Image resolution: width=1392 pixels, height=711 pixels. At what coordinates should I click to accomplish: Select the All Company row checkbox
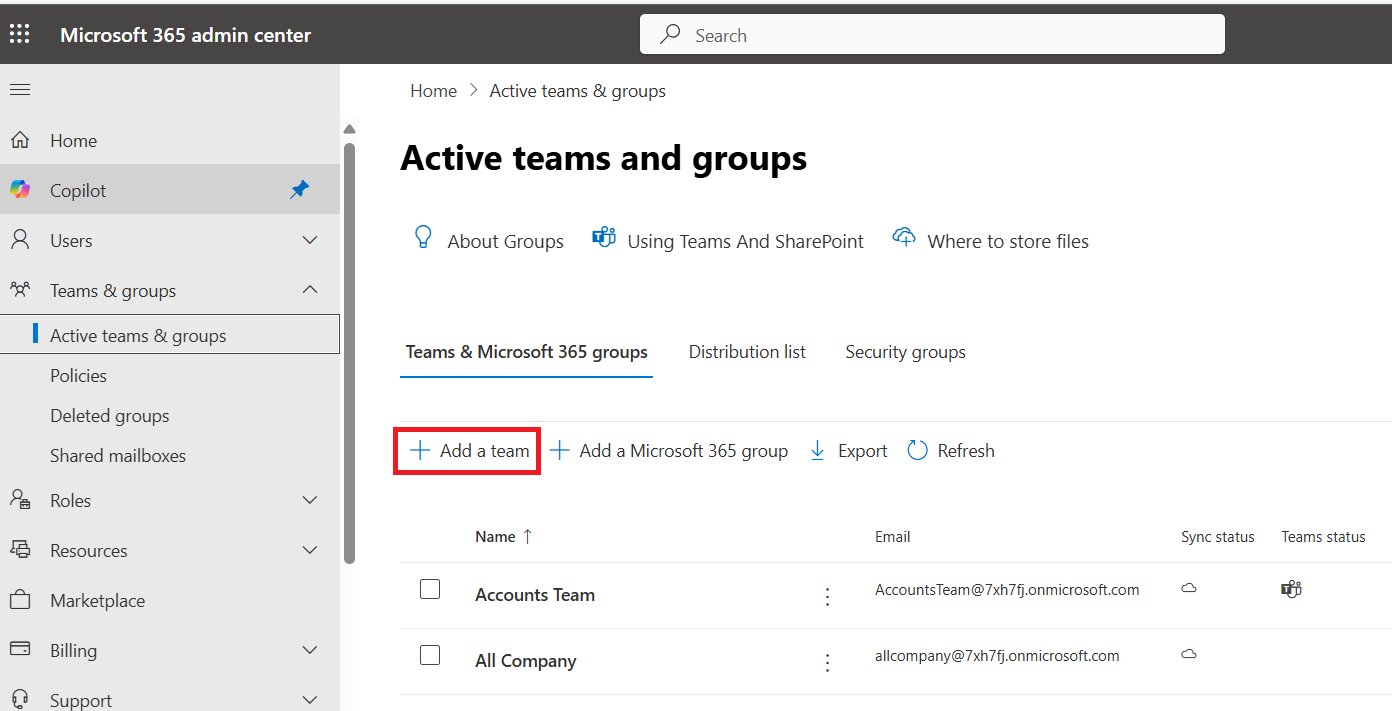coord(430,655)
